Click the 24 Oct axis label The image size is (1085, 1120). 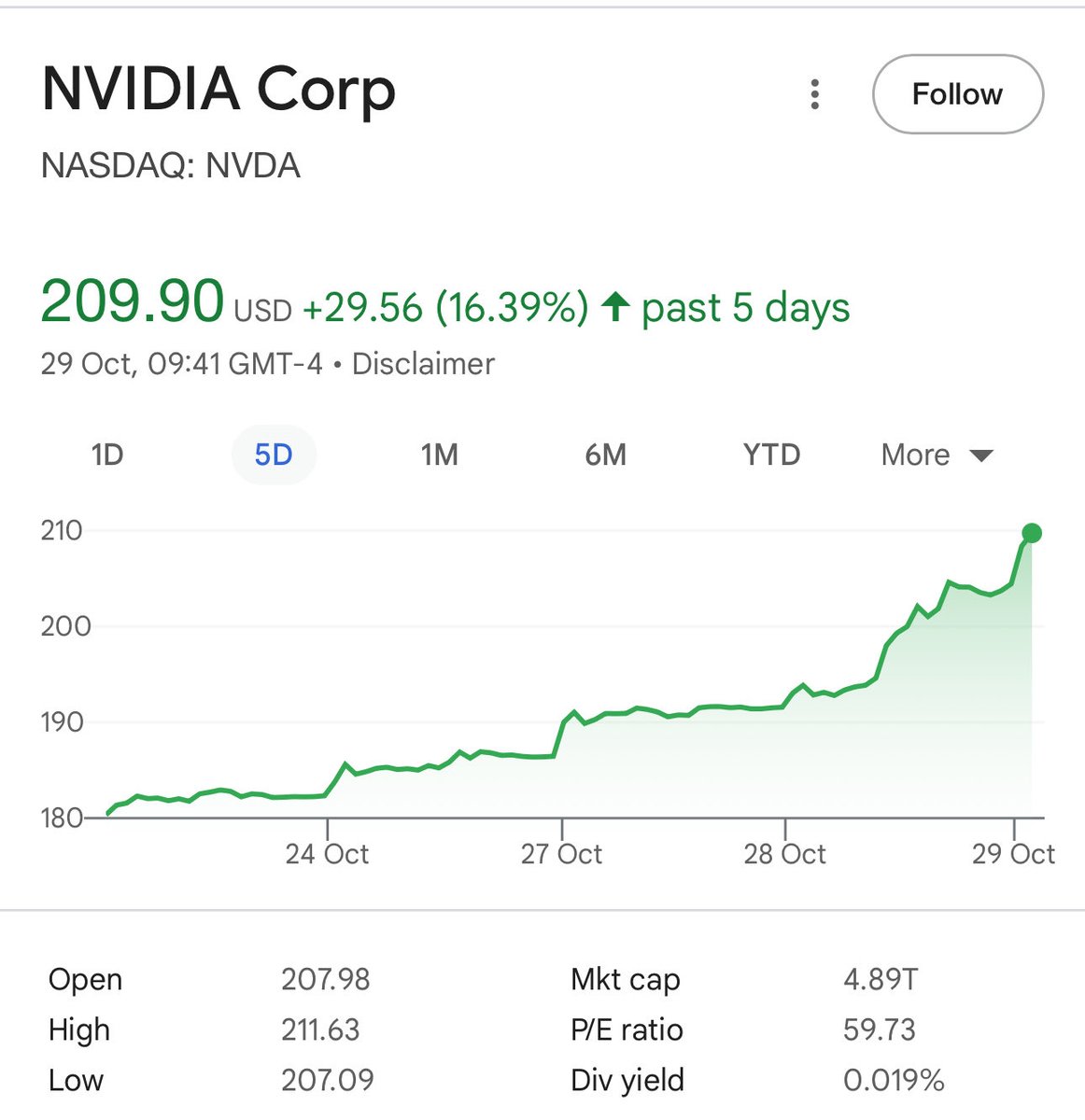click(327, 853)
